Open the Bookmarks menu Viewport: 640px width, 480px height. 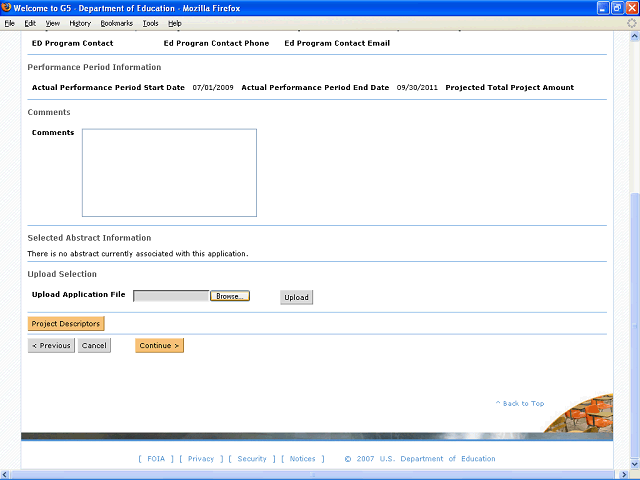pos(117,23)
